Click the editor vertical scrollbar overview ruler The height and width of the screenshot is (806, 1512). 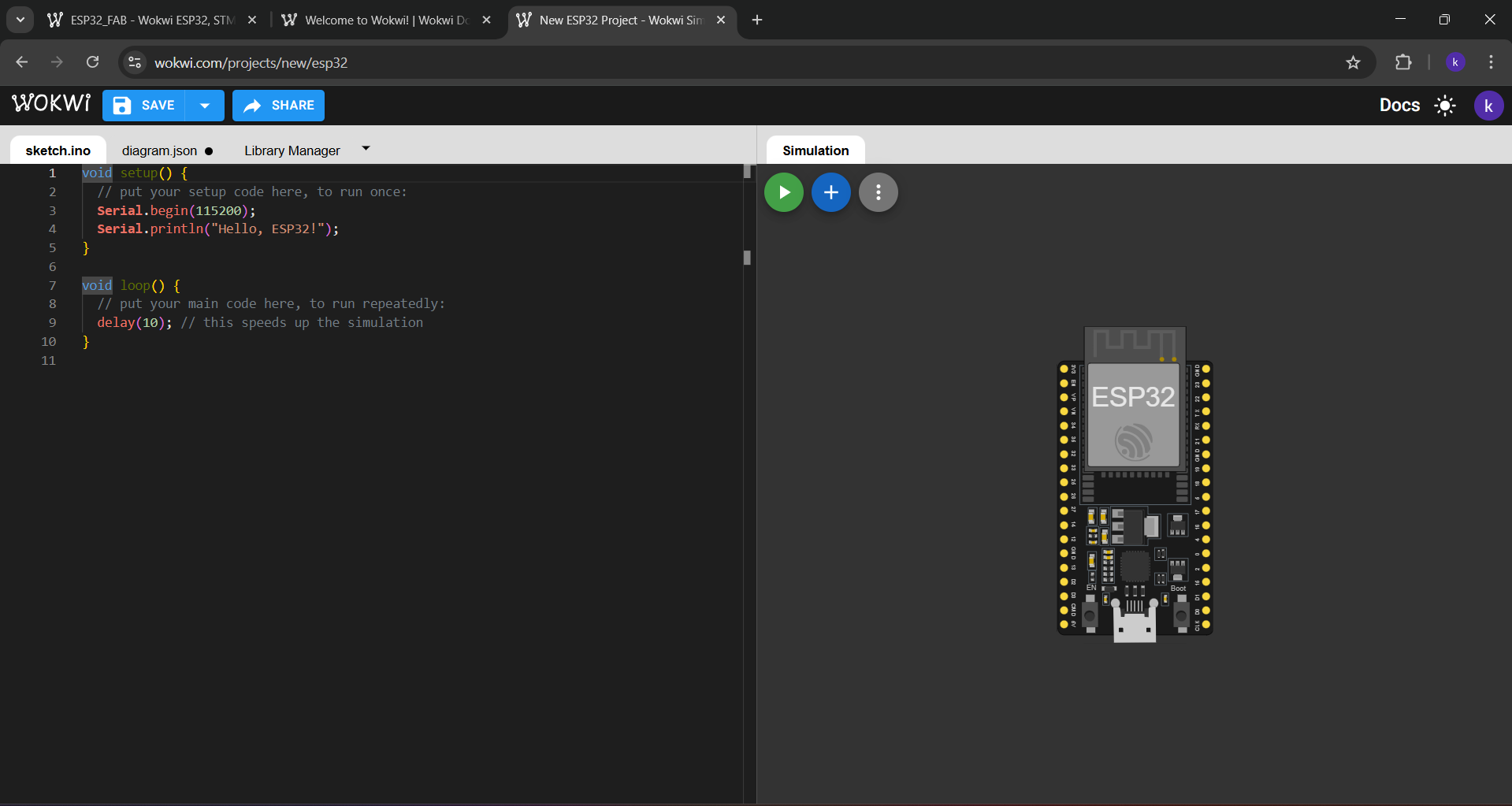tap(748, 484)
